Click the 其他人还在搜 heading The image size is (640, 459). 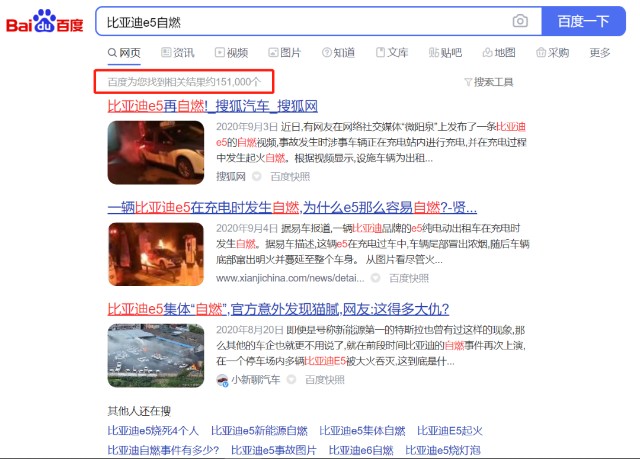(139, 411)
